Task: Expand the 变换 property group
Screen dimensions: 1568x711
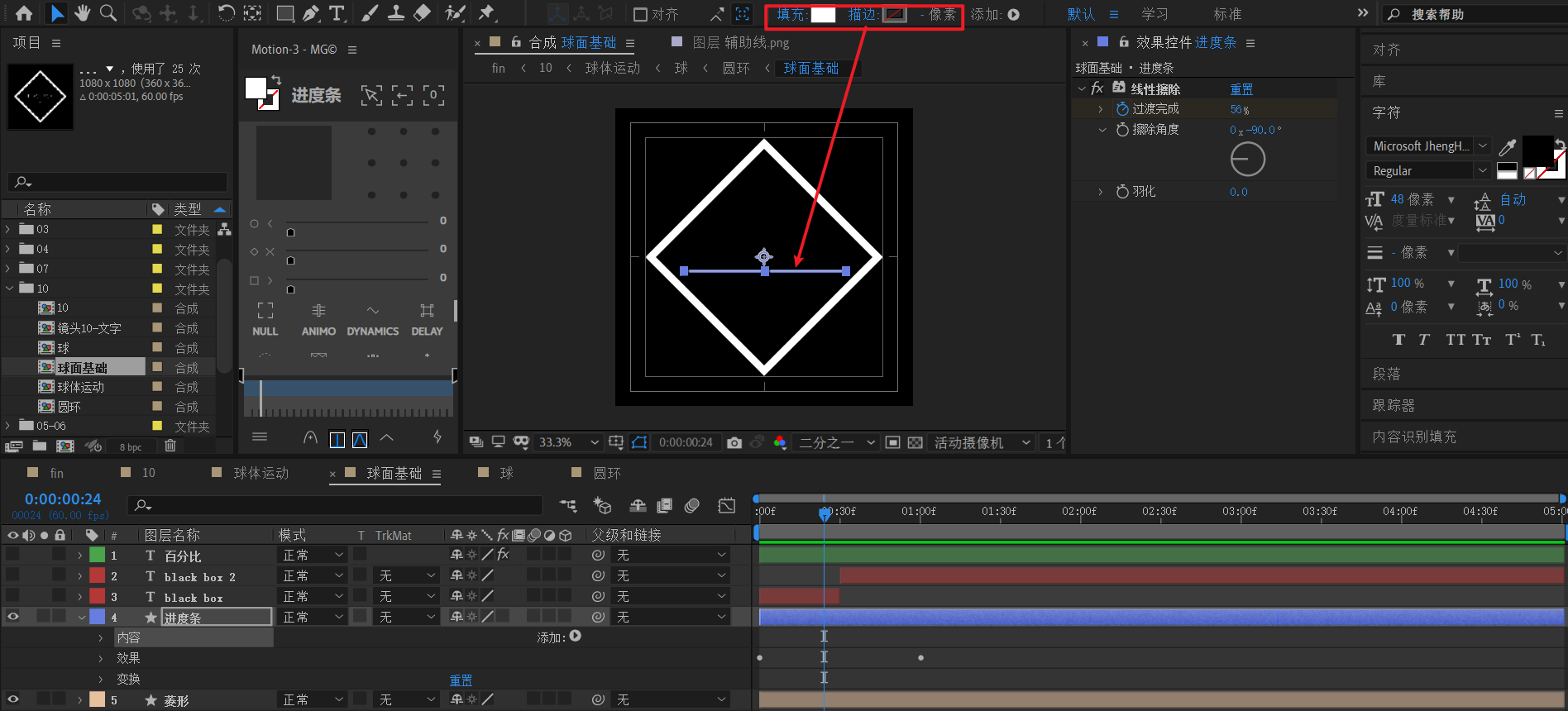Action: tap(101, 679)
